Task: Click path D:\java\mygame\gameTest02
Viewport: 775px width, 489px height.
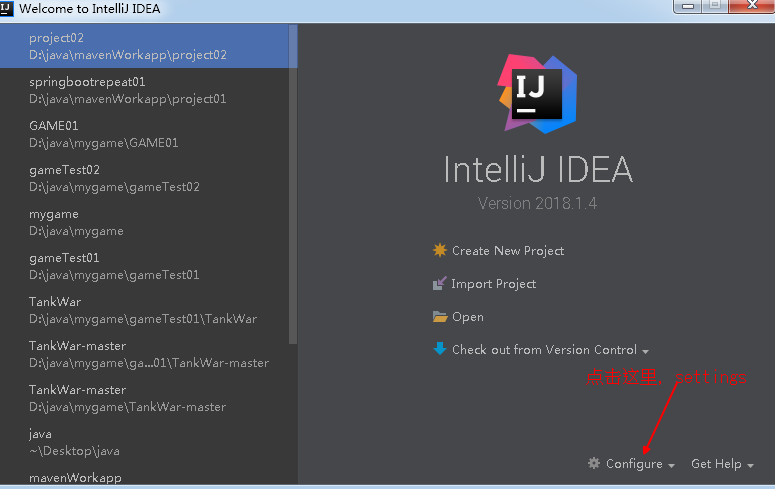Action: point(114,187)
